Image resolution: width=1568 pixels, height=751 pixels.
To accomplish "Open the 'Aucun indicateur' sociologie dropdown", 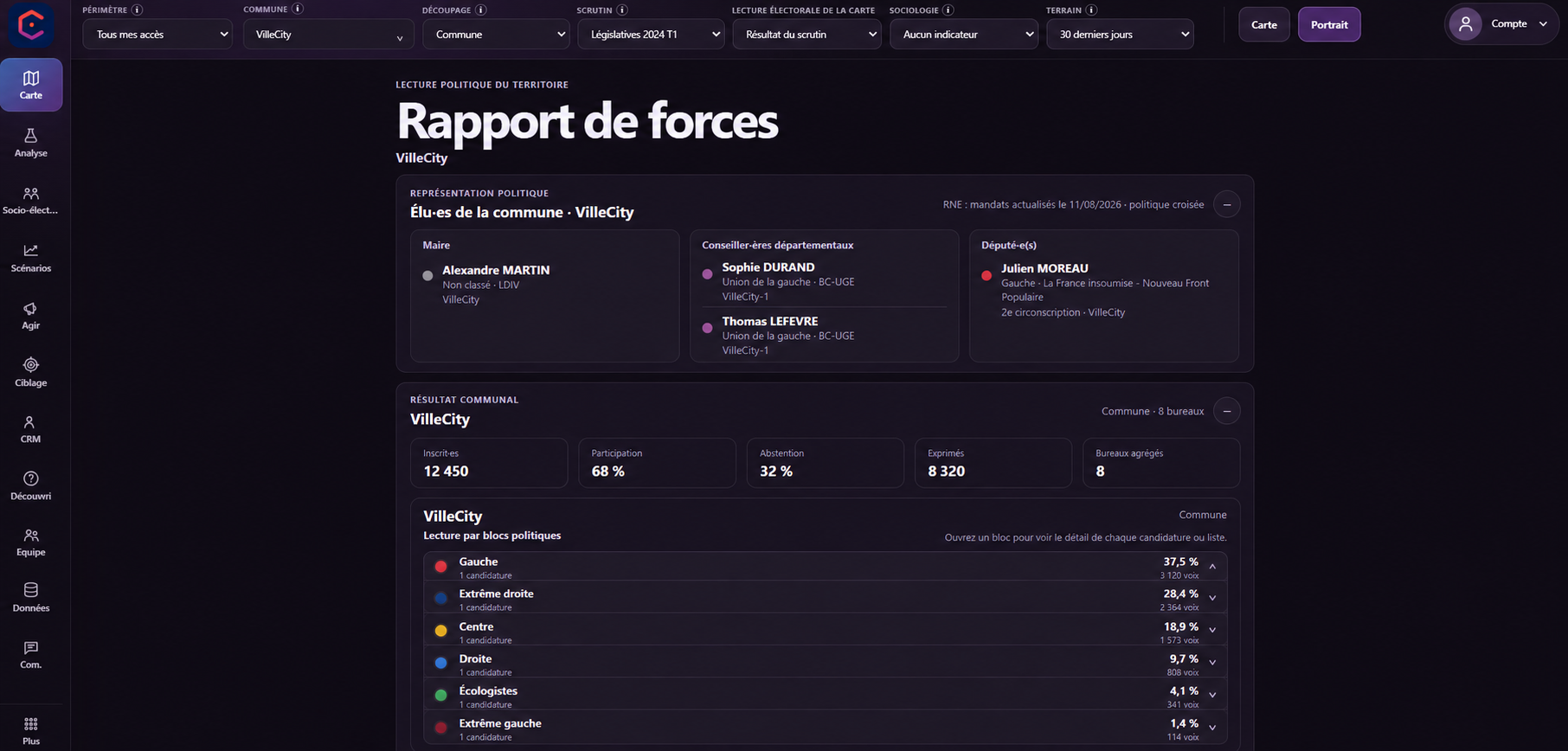I will click(x=963, y=35).
